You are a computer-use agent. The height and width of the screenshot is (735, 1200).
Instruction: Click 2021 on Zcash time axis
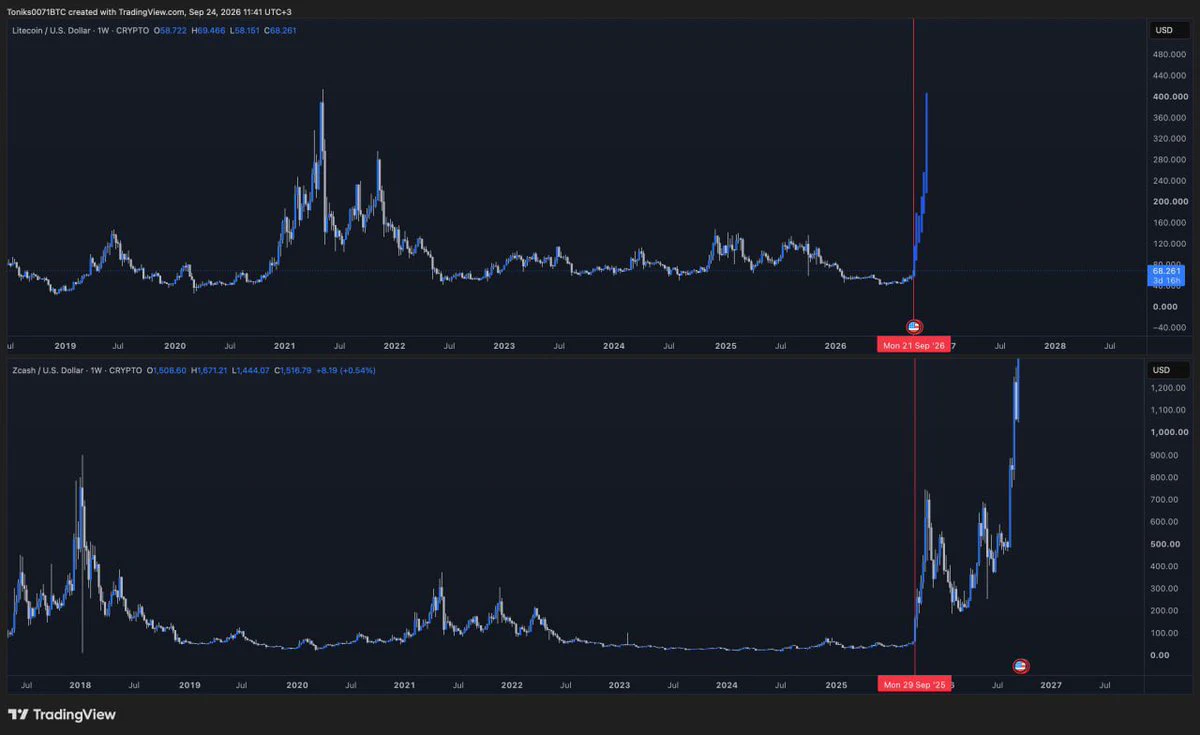[x=405, y=685]
